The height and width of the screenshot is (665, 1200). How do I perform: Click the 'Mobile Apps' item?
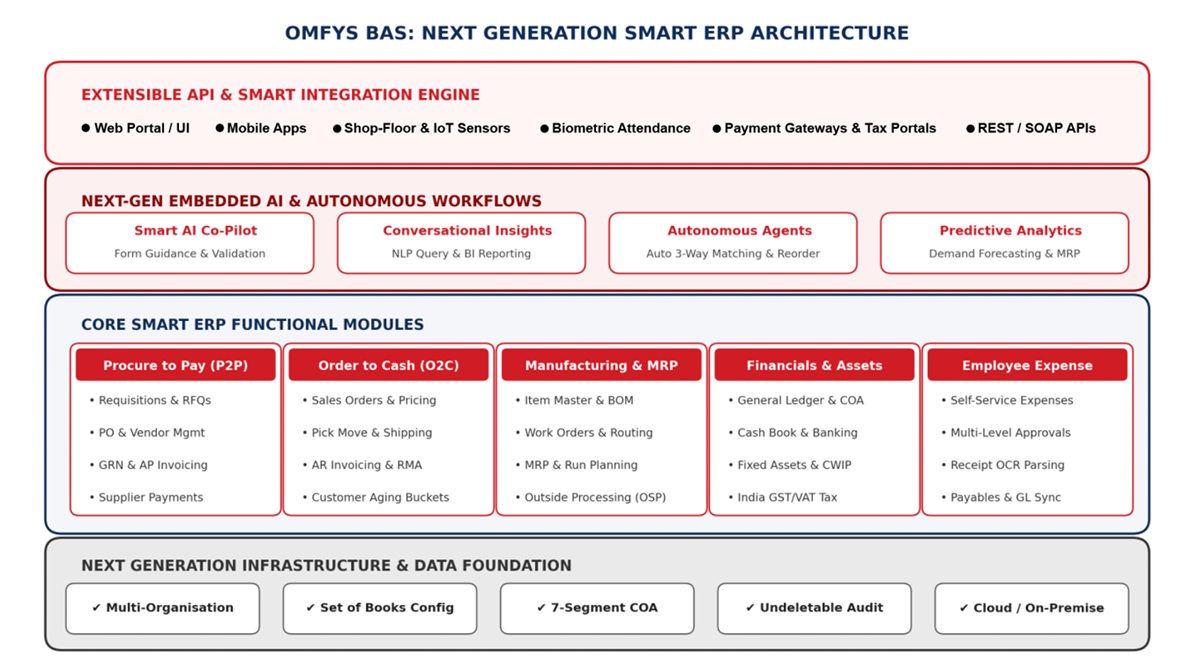[261, 128]
